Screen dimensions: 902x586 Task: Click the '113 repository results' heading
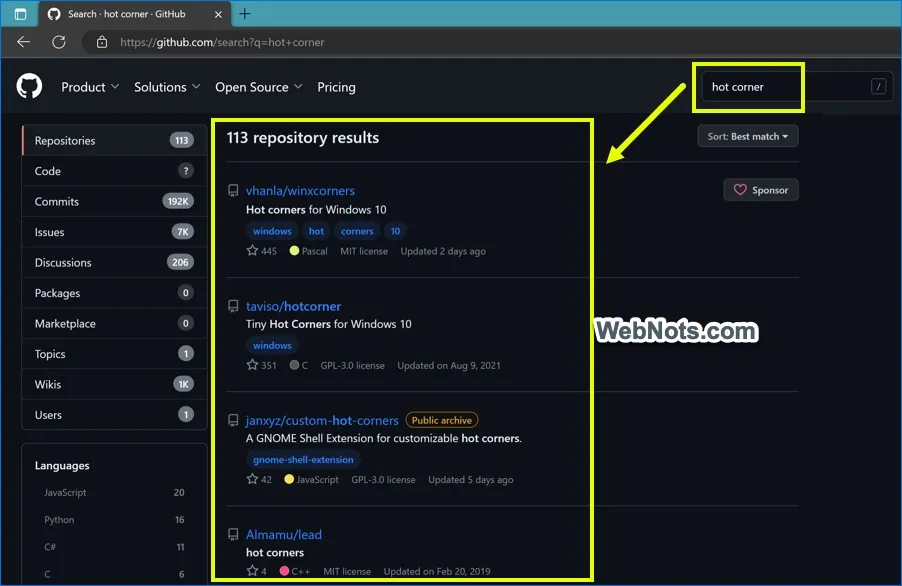tap(303, 138)
